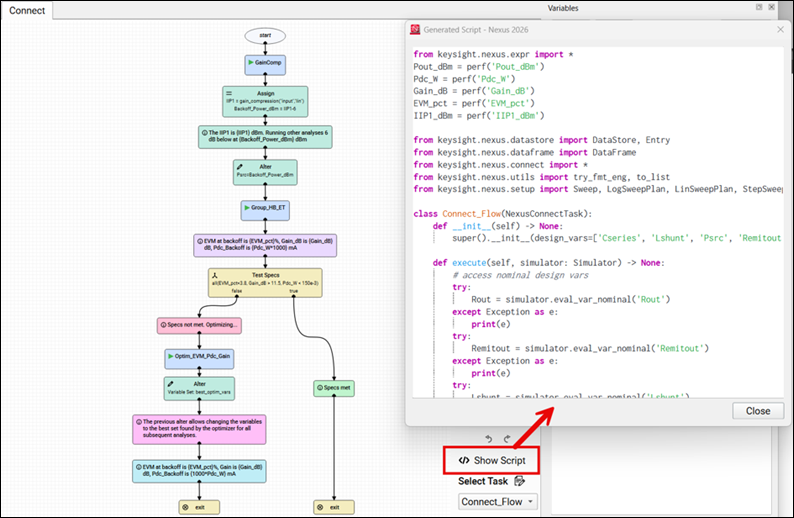
Task: Select the magenta previous alter note node
Action: (x=199, y=429)
